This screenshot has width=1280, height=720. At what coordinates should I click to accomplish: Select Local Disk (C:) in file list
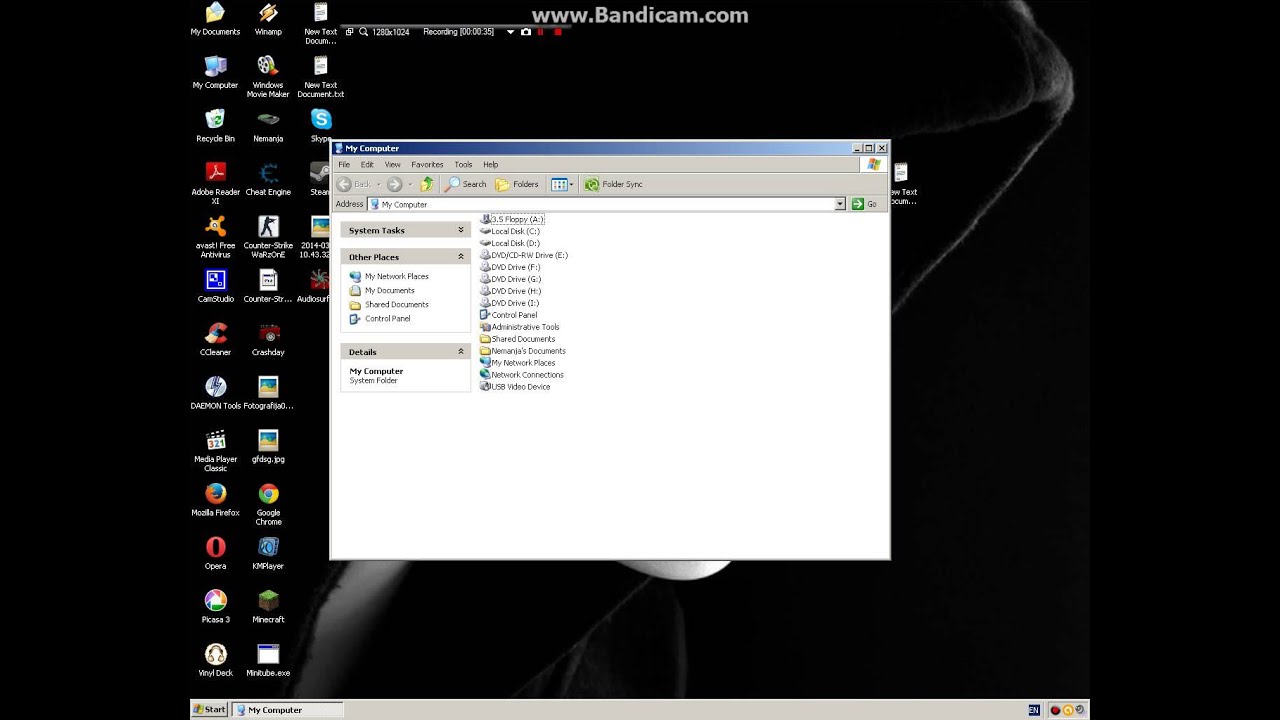tap(510, 231)
